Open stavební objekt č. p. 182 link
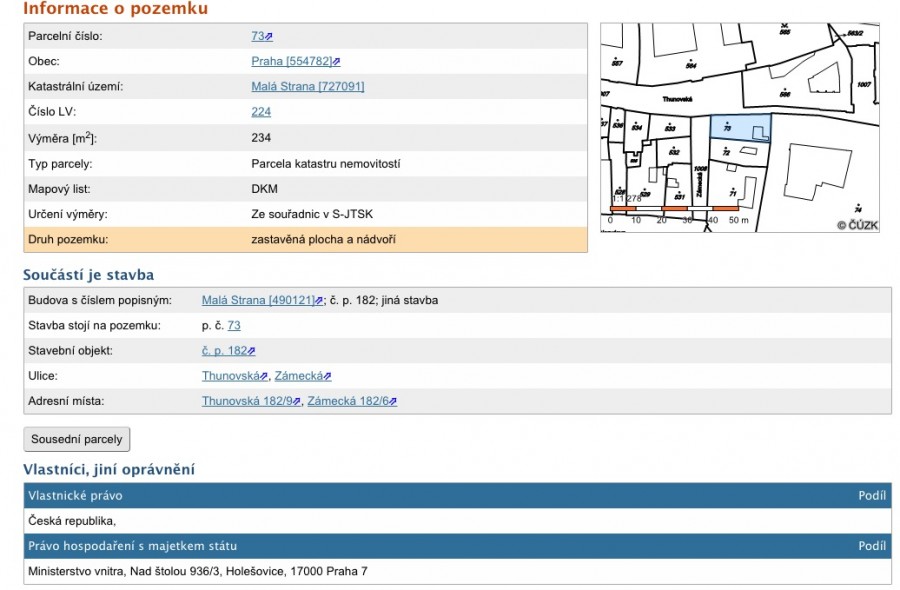This screenshot has width=900, height=590. coord(224,350)
